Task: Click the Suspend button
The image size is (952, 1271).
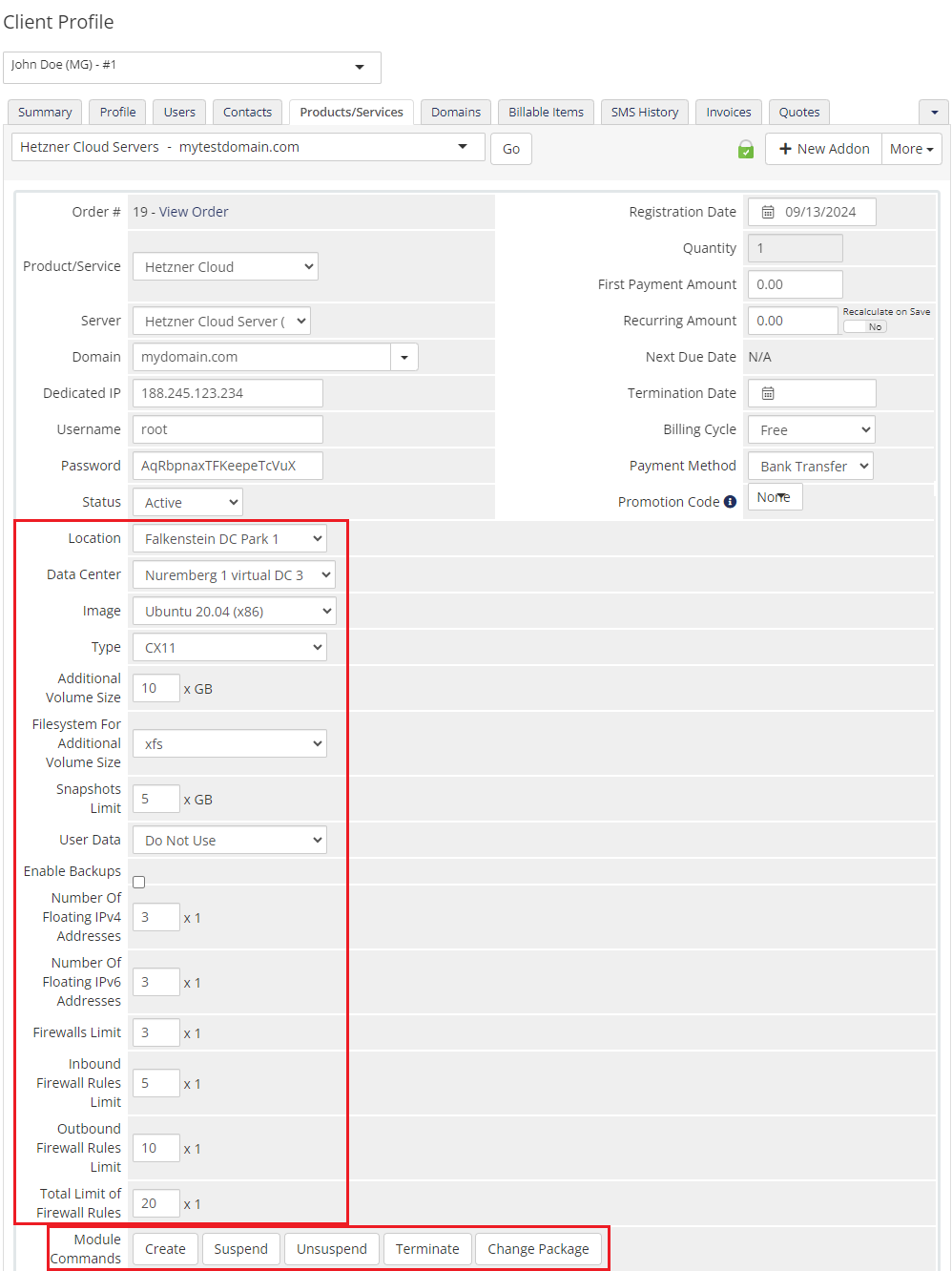Action: [241, 1249]
